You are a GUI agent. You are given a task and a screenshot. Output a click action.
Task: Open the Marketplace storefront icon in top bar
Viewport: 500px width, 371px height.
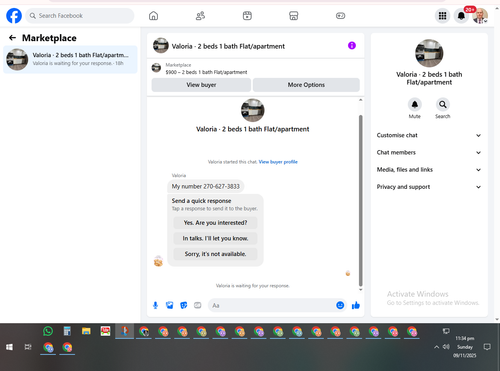coord(294,16)
